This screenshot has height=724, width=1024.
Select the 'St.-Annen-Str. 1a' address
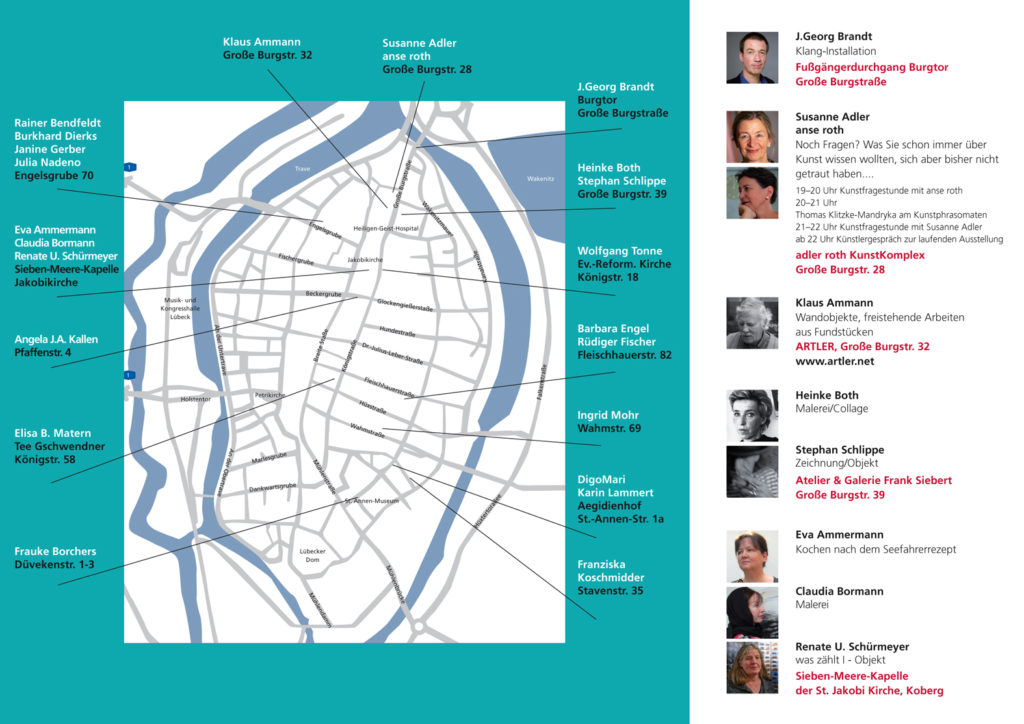click(x=620, y=518)
